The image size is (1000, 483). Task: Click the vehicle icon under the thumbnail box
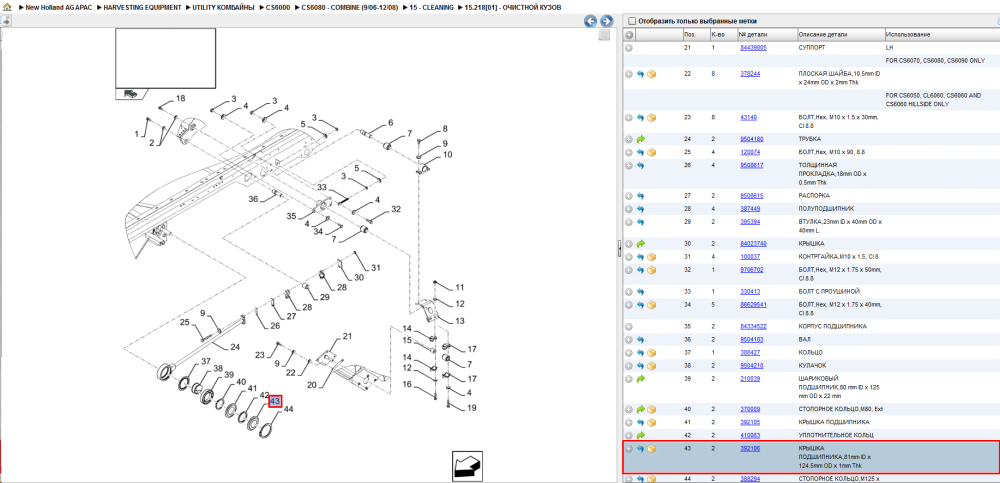(130, 93)
